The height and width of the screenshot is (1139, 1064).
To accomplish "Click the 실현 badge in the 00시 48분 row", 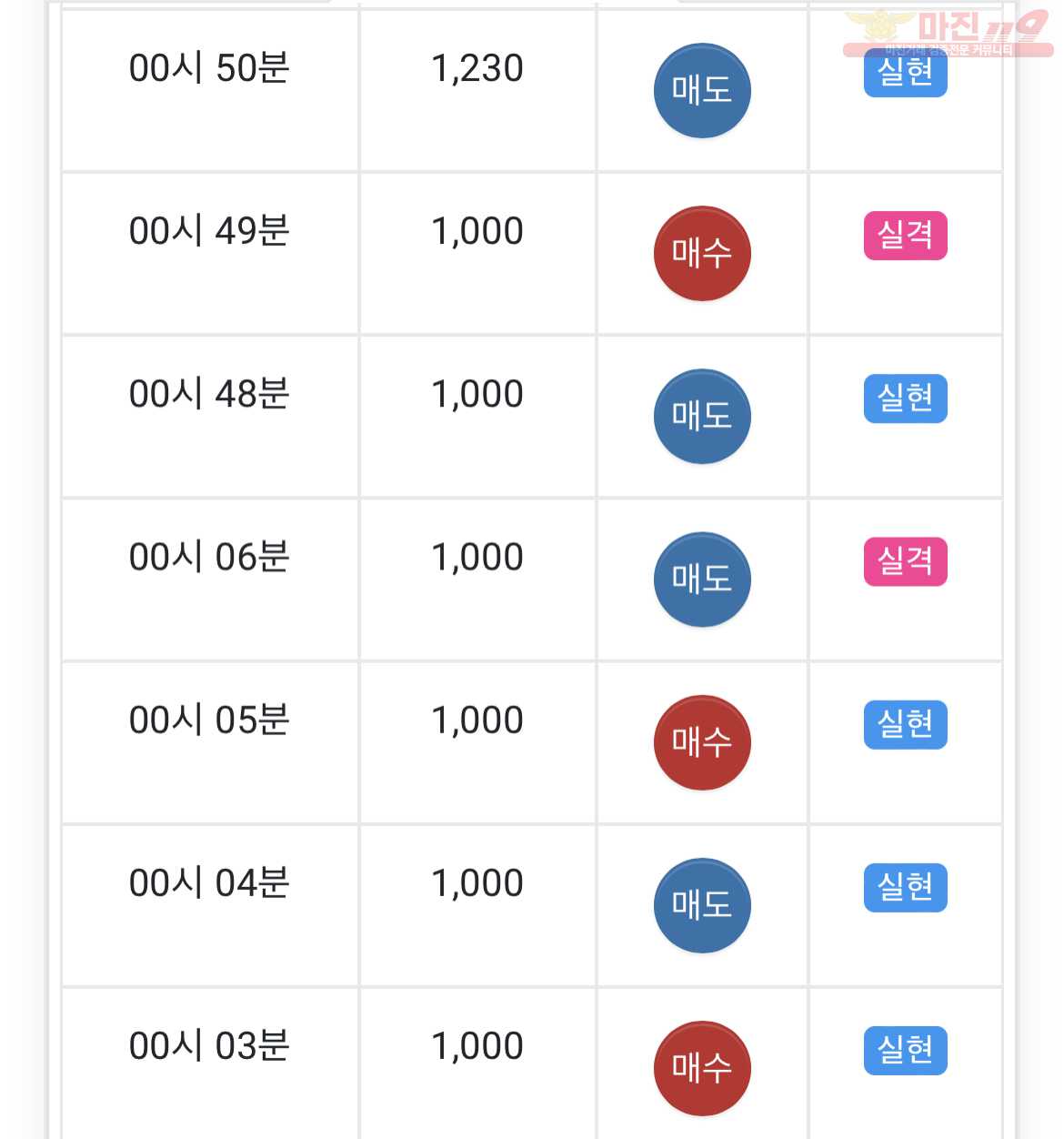I will tap(905, 398).
